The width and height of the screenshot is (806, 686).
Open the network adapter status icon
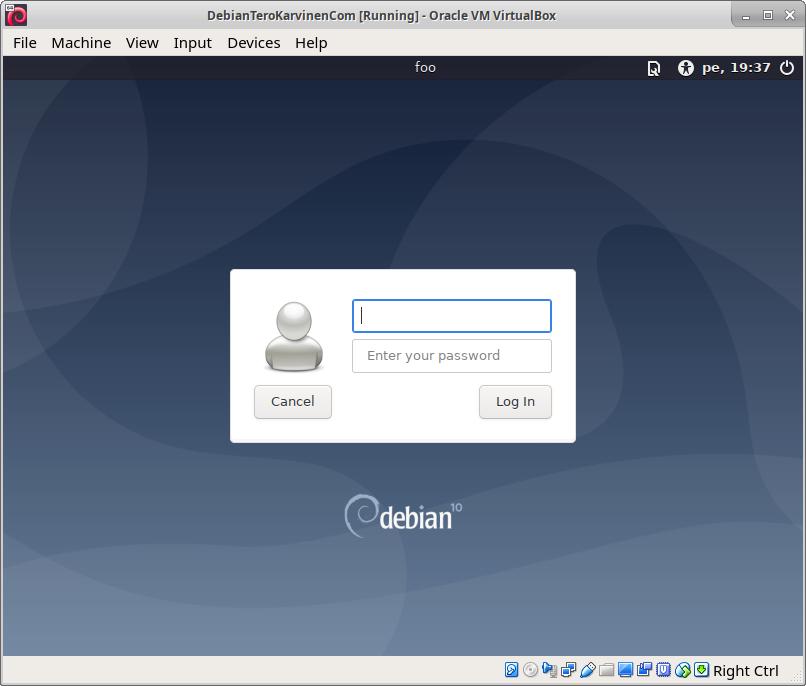click(x=568, y=670)
